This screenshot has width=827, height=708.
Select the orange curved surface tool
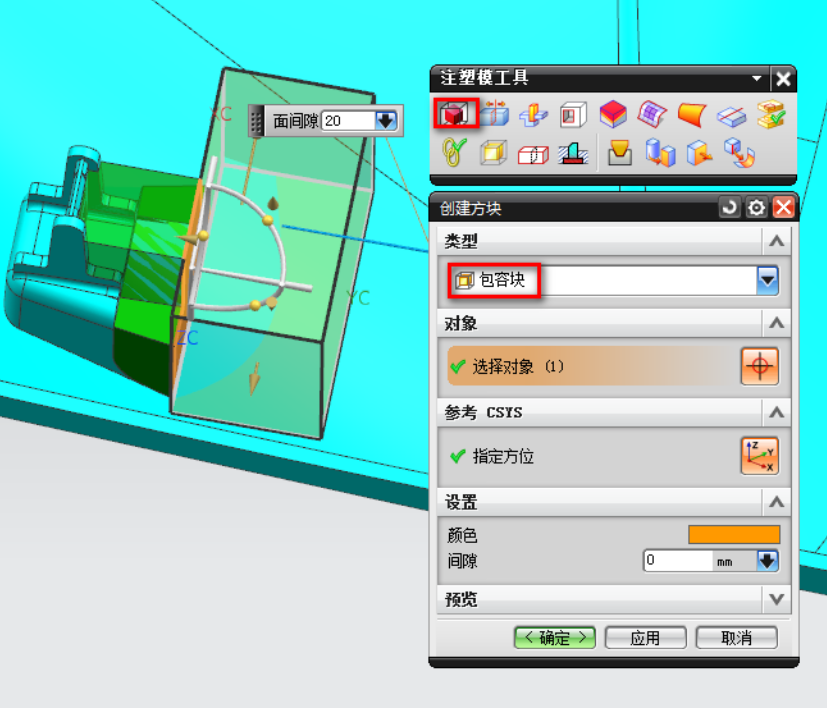(692, 114)
